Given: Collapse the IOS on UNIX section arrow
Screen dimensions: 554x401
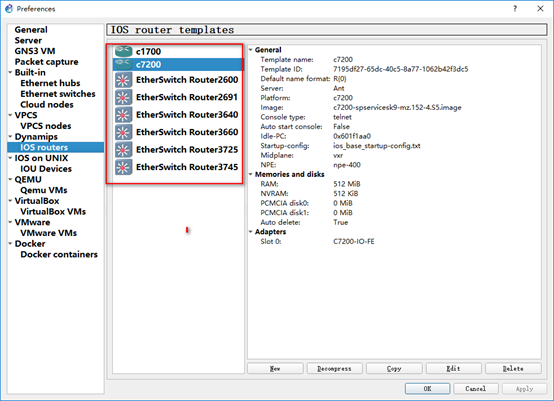Looking at the screenshot, I should point(10,158).
